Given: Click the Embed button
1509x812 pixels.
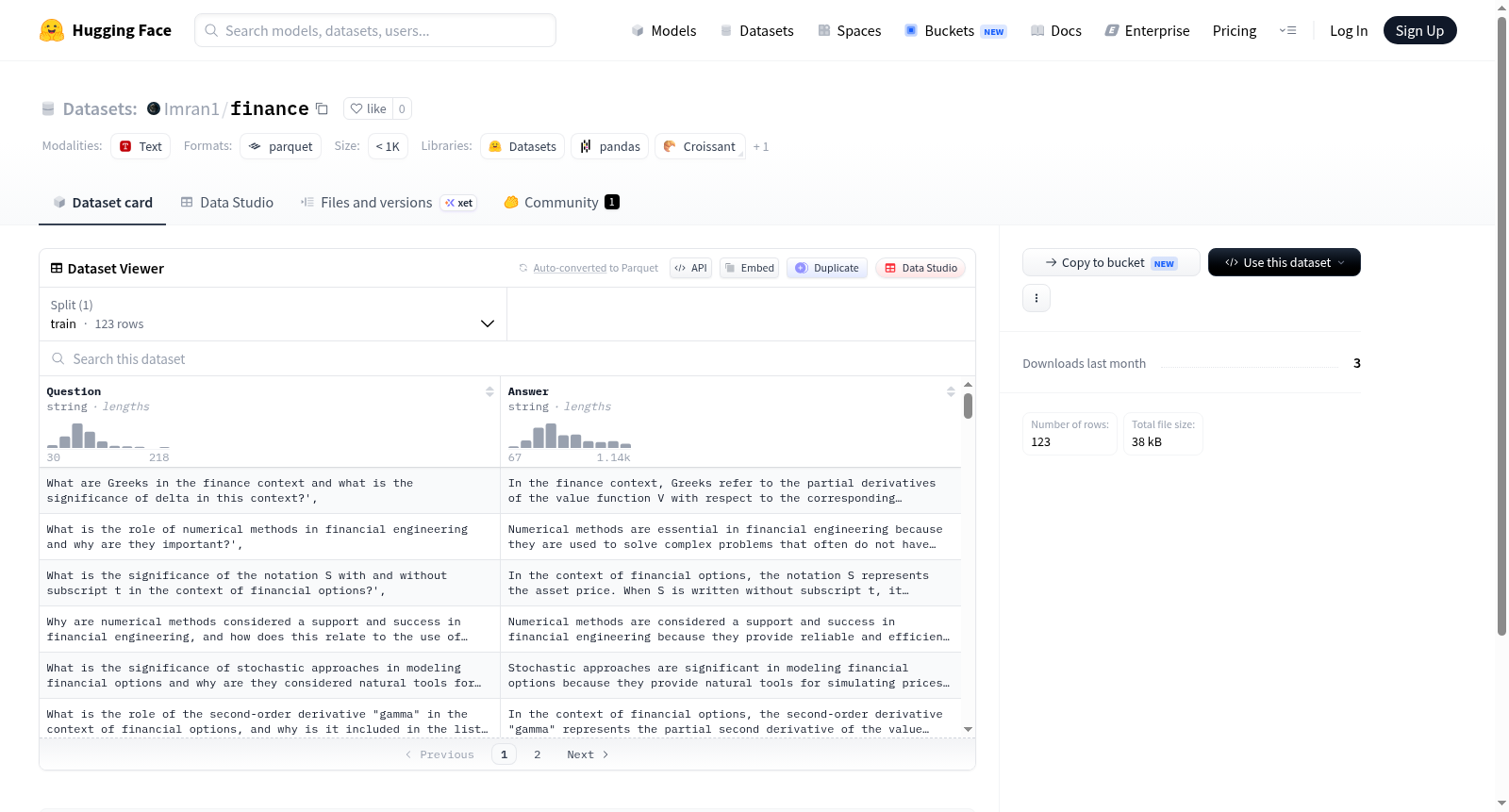Looking at the screenshot, I should click(x=750, y=268).
